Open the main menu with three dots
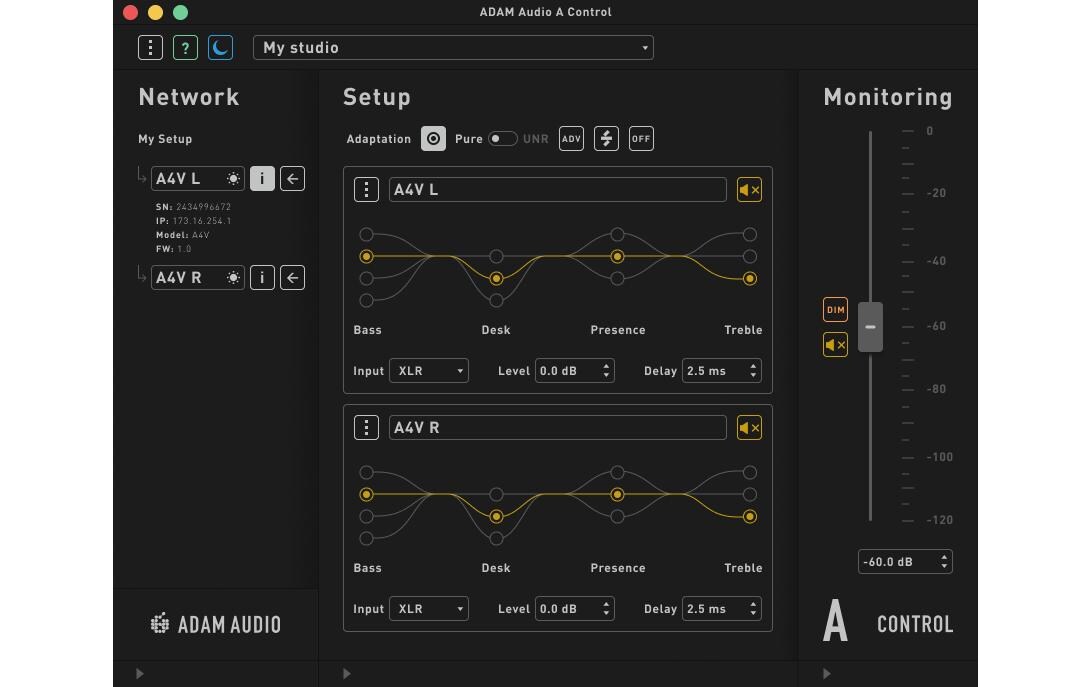 150,47
